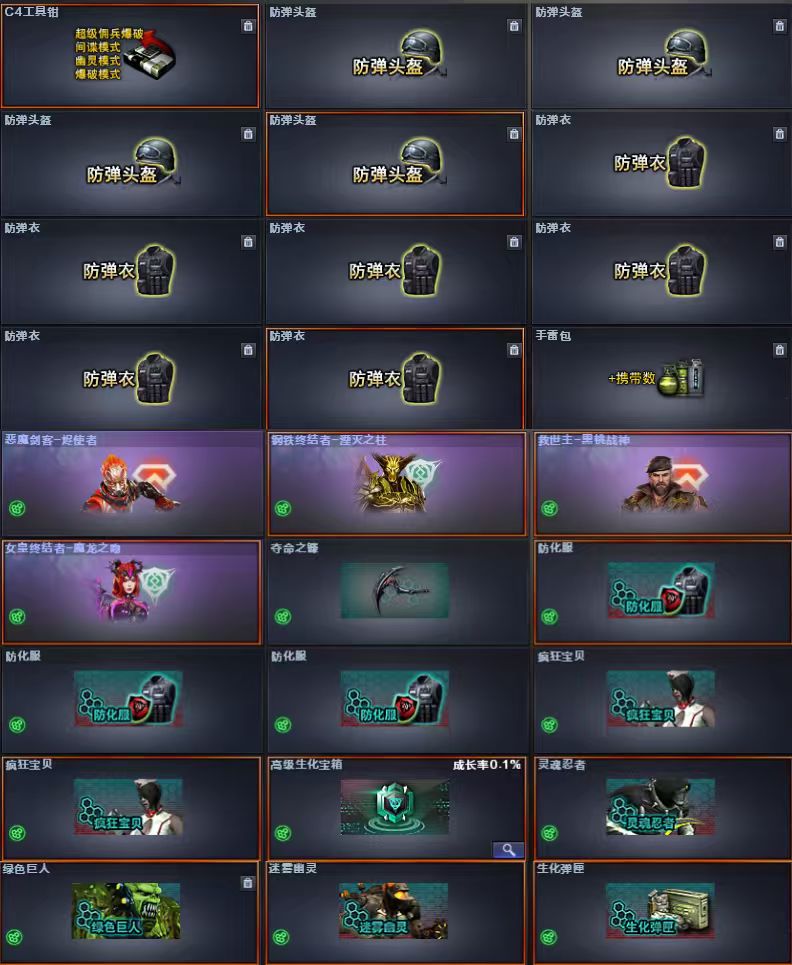The height and width of the screenshot is (965, 792).
Task: Select the 夺命之镰 scythe weapon
Action: 395,591
